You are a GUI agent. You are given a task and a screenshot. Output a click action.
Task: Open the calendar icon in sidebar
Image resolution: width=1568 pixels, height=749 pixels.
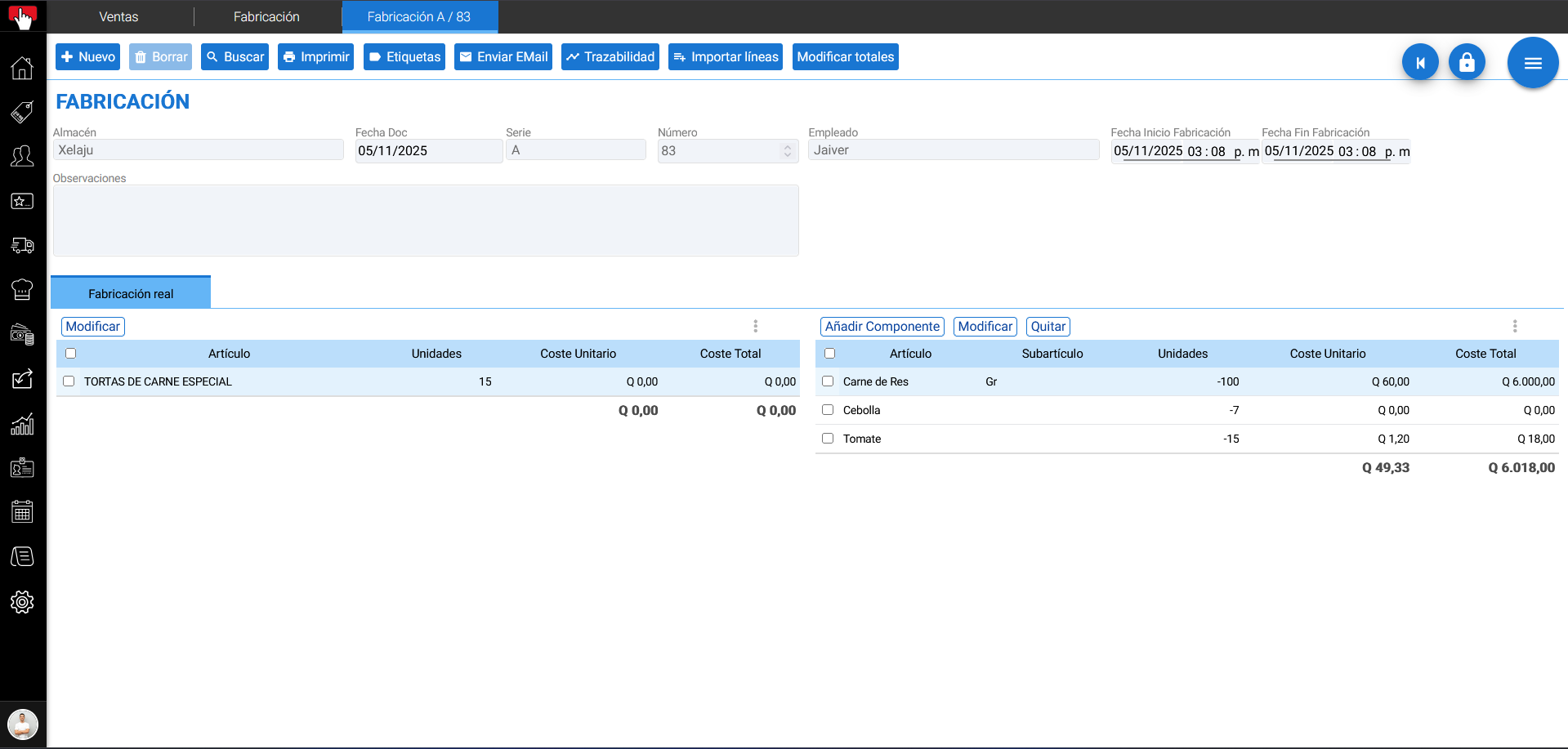click(22, 512)
